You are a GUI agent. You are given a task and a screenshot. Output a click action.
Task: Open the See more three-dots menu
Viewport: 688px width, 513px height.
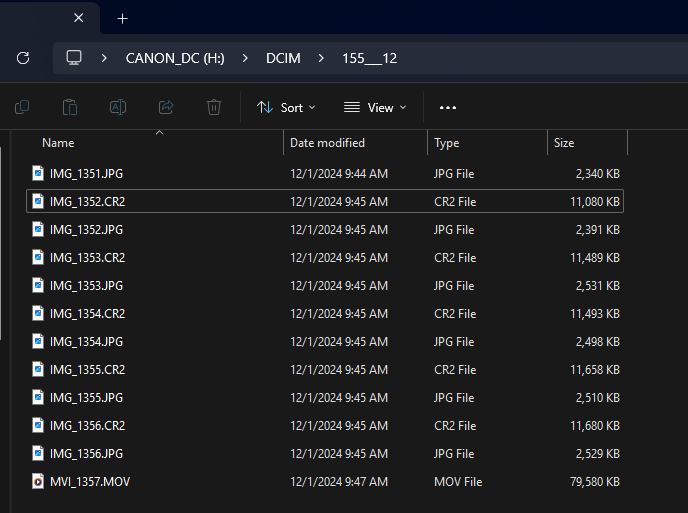[x=448, y=107]
